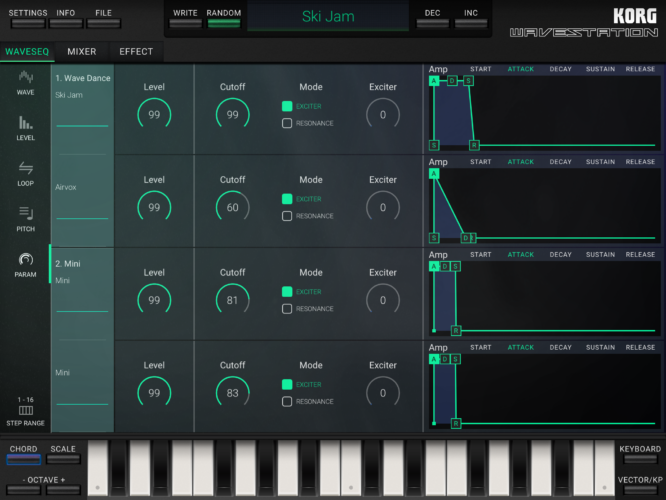Play the leftmost white piano key
666x500 pixels.
coord(98,468)
